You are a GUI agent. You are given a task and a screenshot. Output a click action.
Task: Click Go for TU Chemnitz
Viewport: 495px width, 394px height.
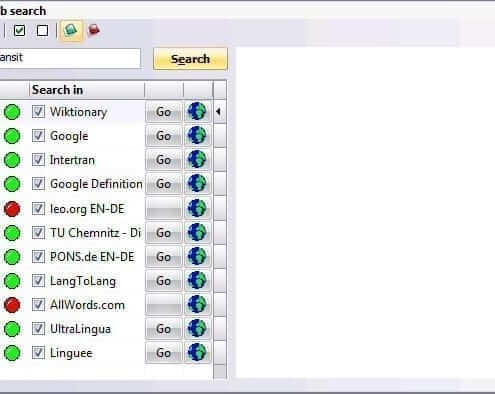[x=164, y=233]
